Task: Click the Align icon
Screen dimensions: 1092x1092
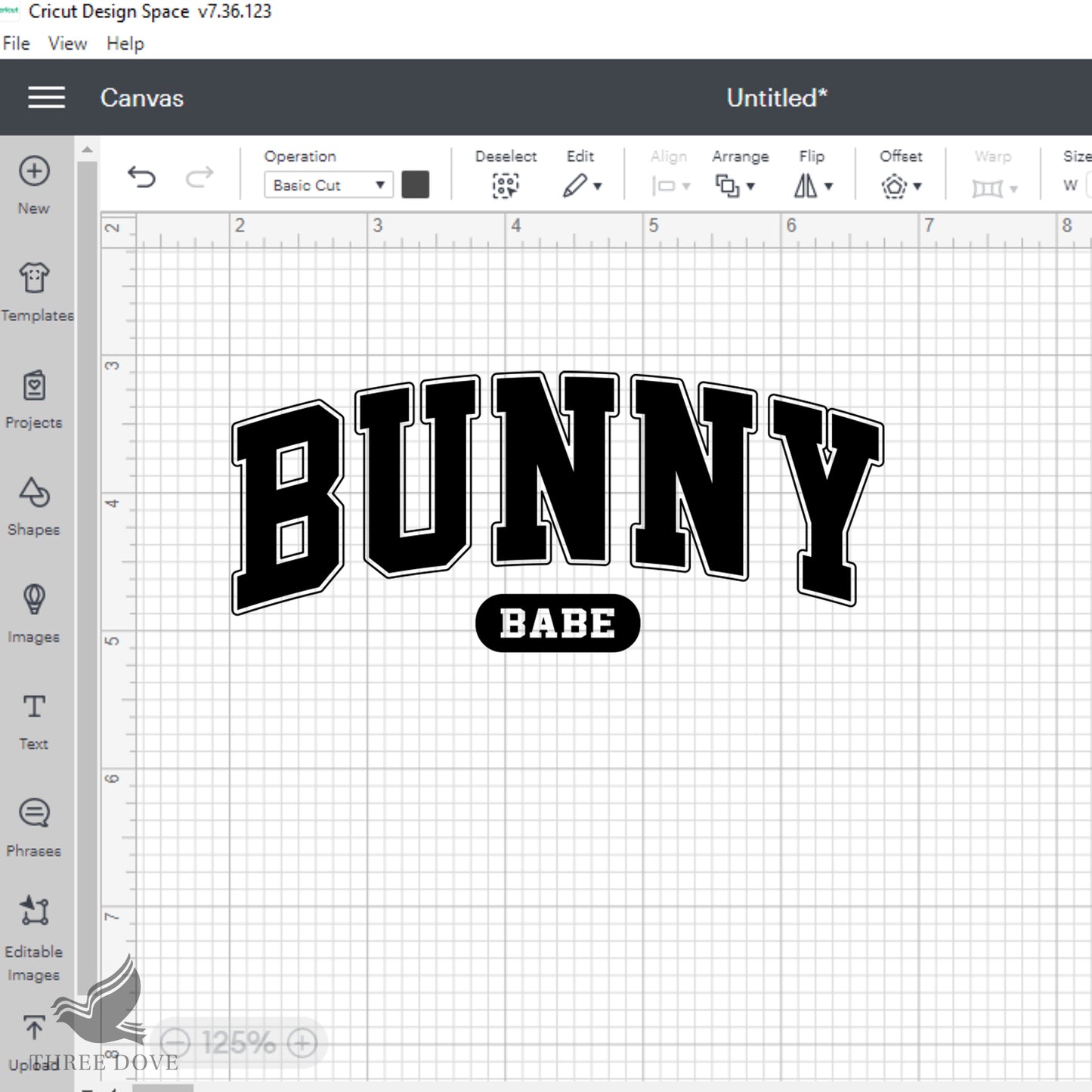Action: coord(664,186)
